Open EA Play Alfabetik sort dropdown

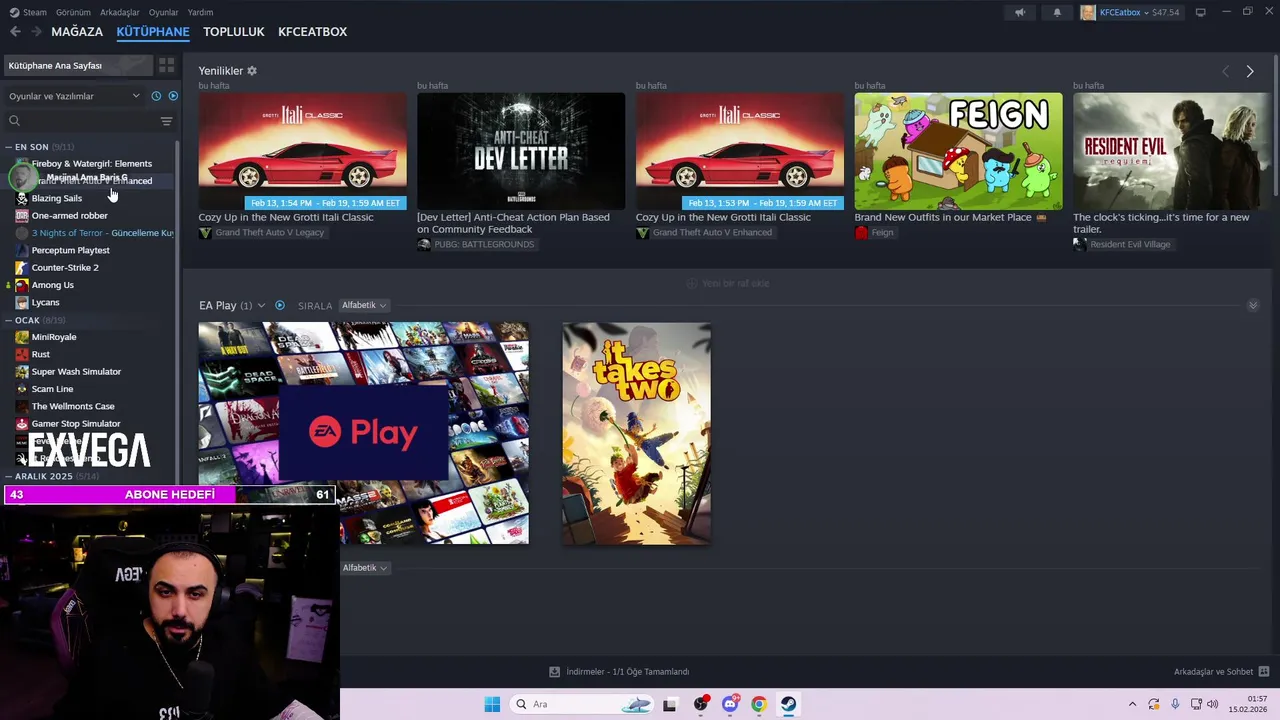tap(364, 305)
